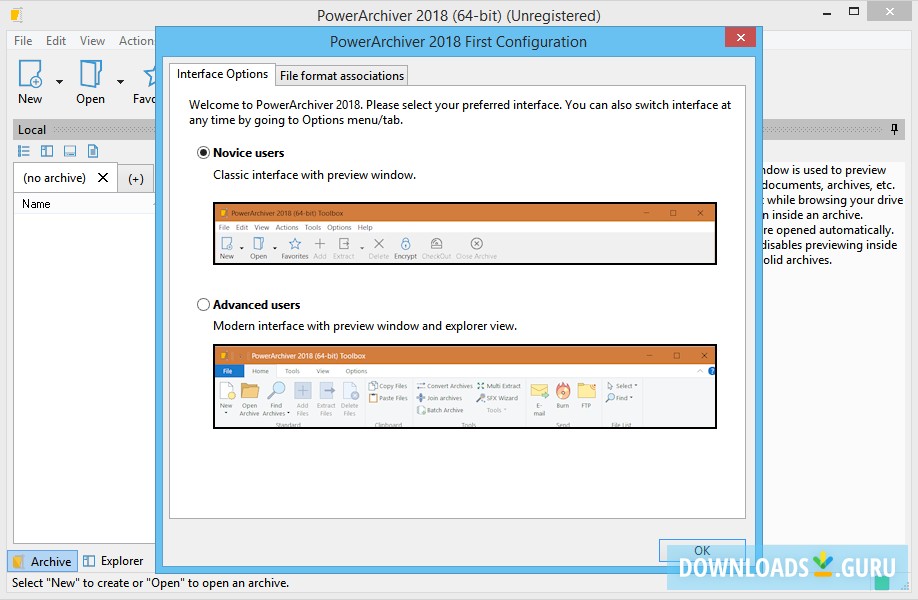Image resolution: width=918 pixels, height=600 pixels.
Task: Maximize the PowerArchiver main window
Action: click(854, 11)
